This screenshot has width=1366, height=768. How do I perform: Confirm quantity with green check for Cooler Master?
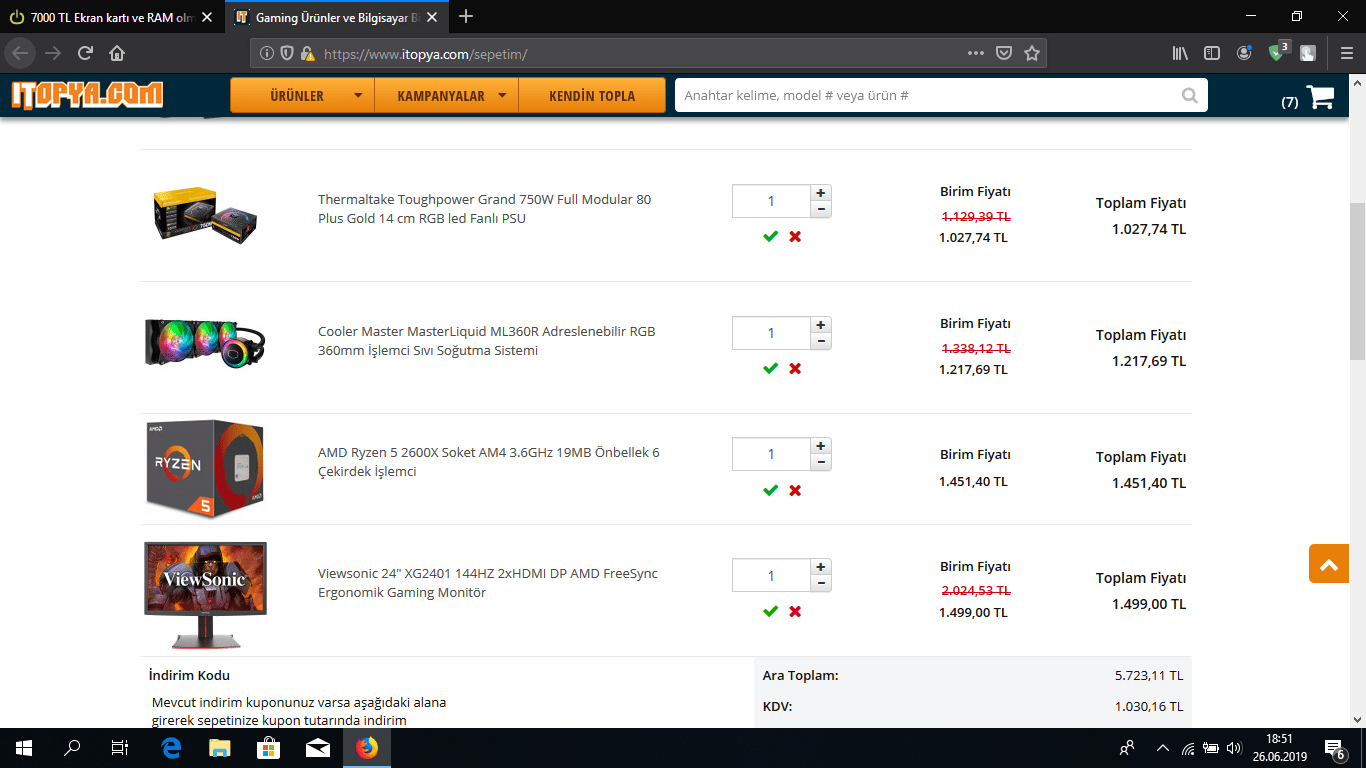tap(770, 368)
